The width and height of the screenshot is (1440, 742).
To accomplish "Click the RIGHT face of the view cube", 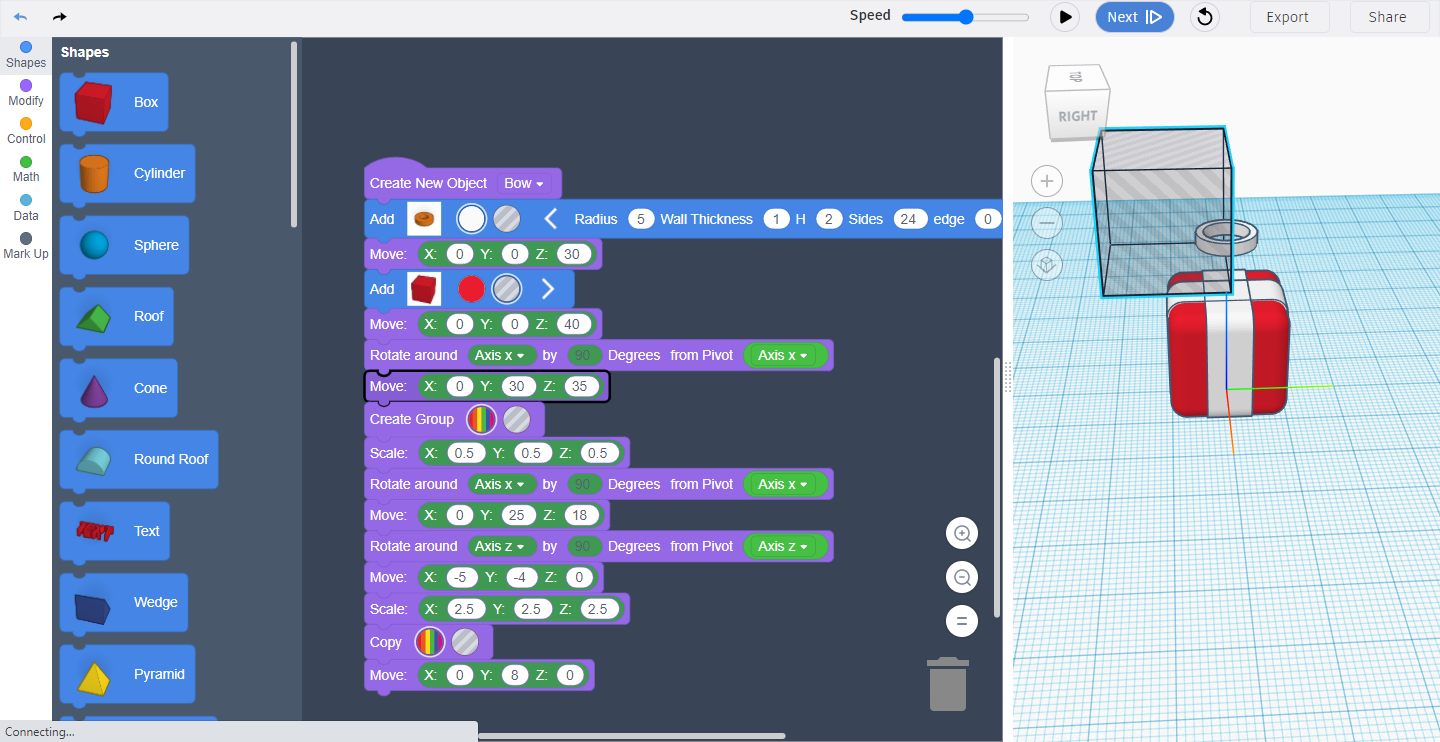I will (1077, 114).
